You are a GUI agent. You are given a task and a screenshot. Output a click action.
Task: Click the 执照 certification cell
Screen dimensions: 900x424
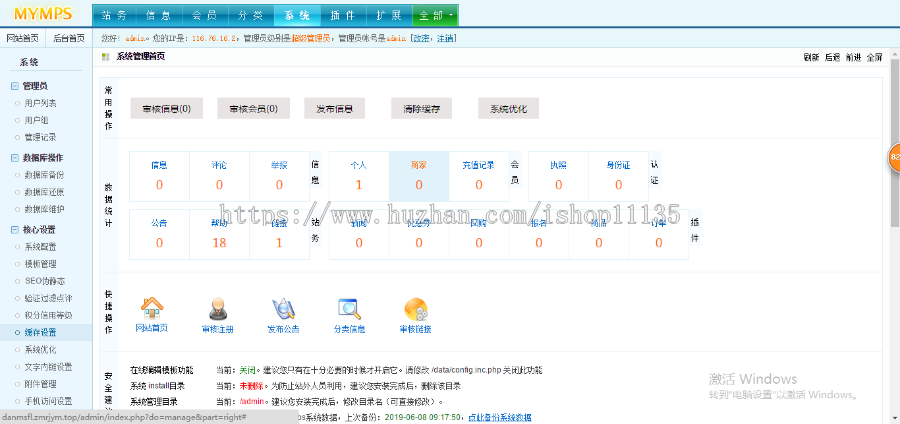click(558, 176)
